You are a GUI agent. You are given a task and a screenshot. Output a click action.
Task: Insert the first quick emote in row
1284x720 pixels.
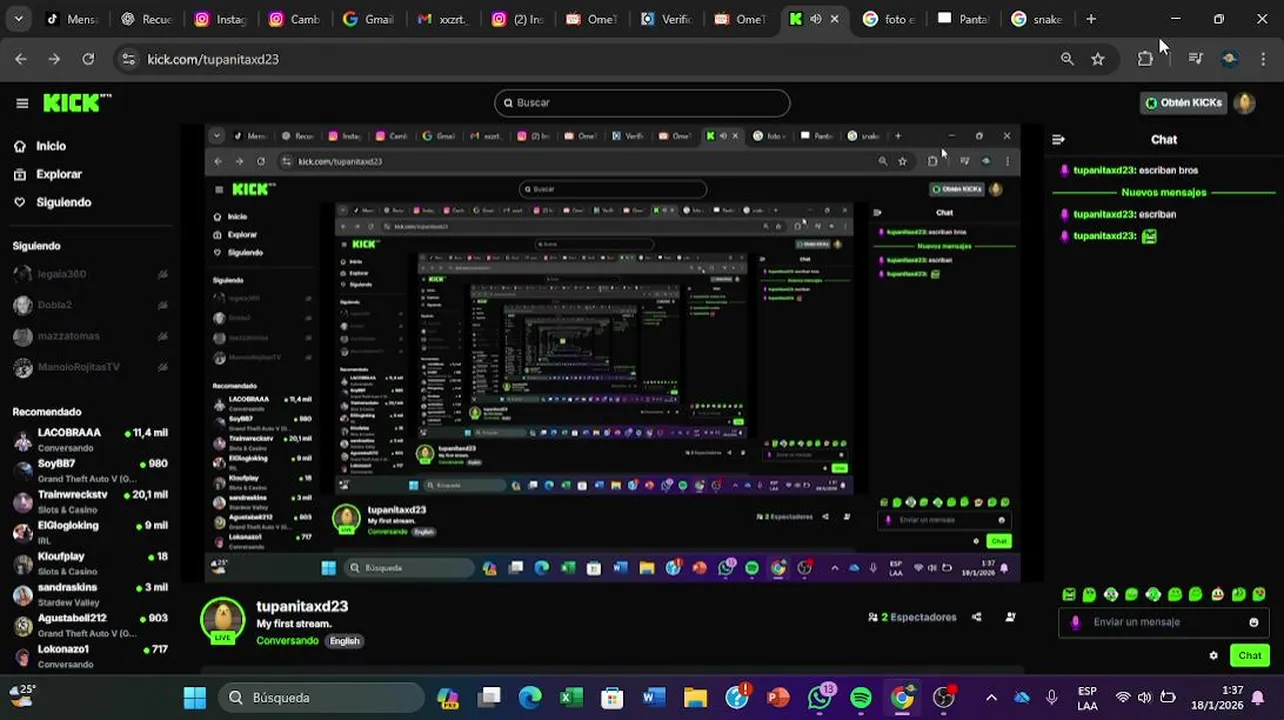tap(1069, 594)
